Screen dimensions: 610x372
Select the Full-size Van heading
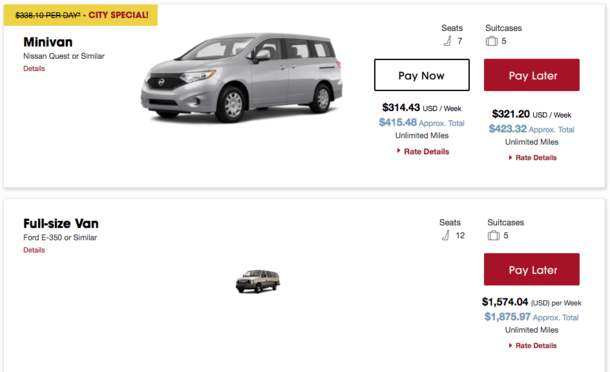pyautogui.click(x=61, y=224)
